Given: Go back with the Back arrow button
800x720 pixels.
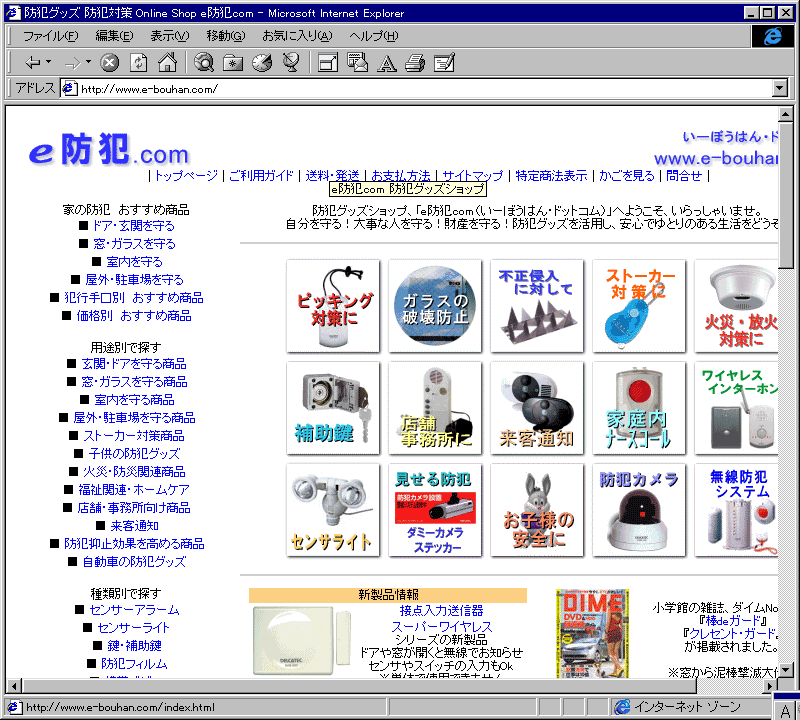Looking at the screenshot, I should tap(33, 63).
